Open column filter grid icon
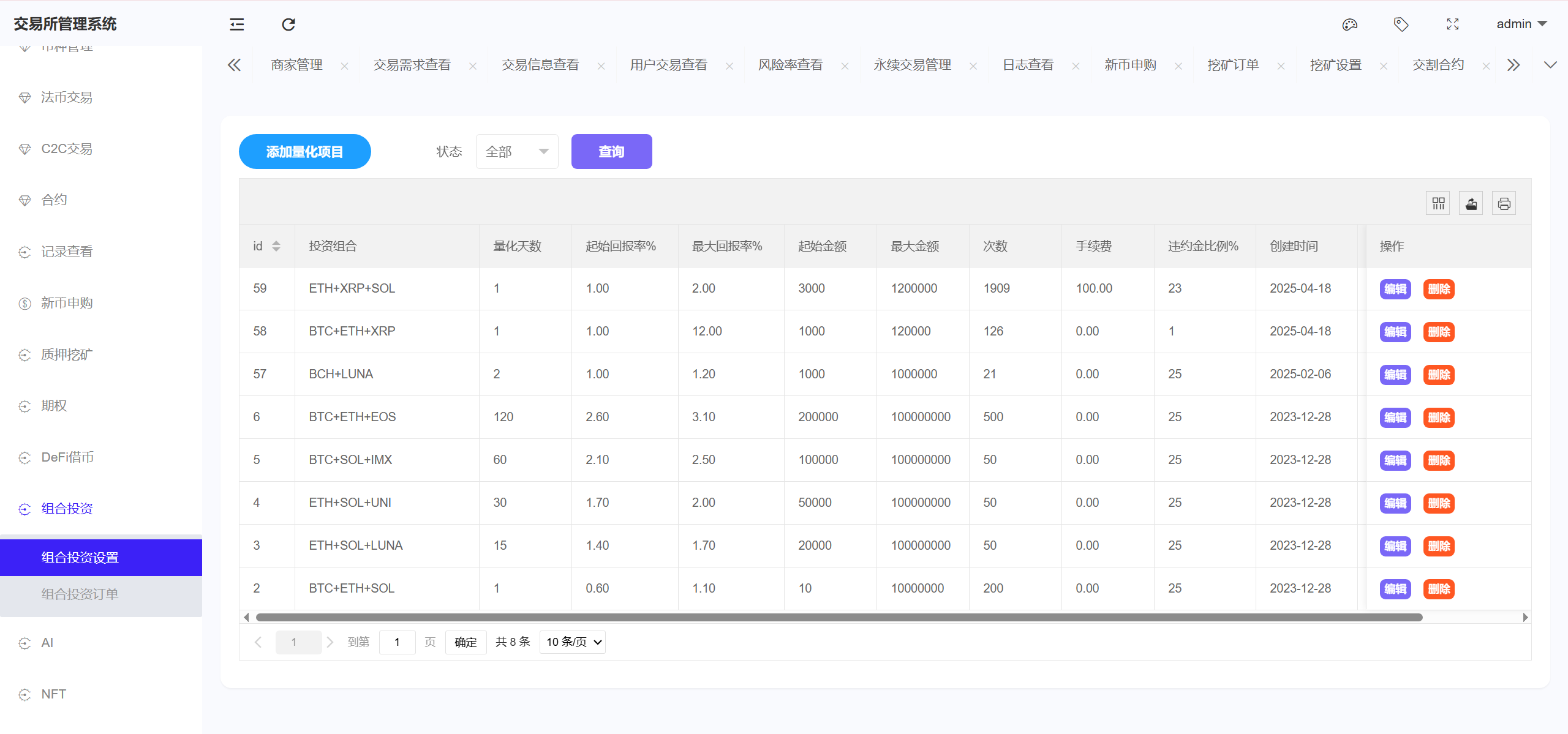The image size is (1568, 734). tap(1438, 204)
